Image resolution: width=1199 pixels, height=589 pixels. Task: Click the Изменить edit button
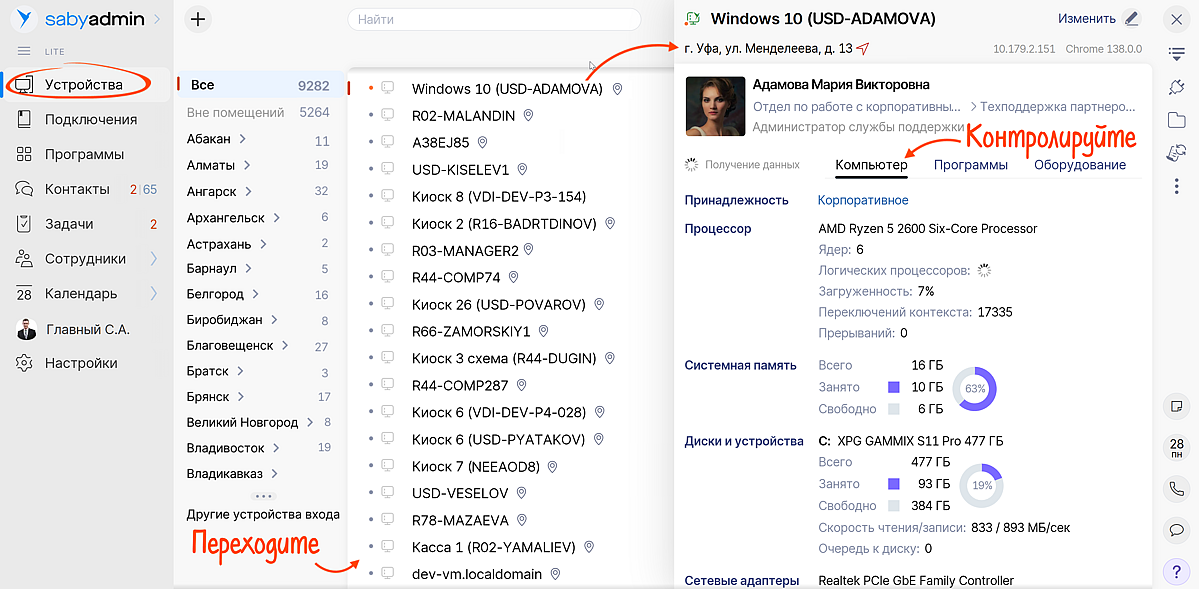click(x=1098, y=18)
